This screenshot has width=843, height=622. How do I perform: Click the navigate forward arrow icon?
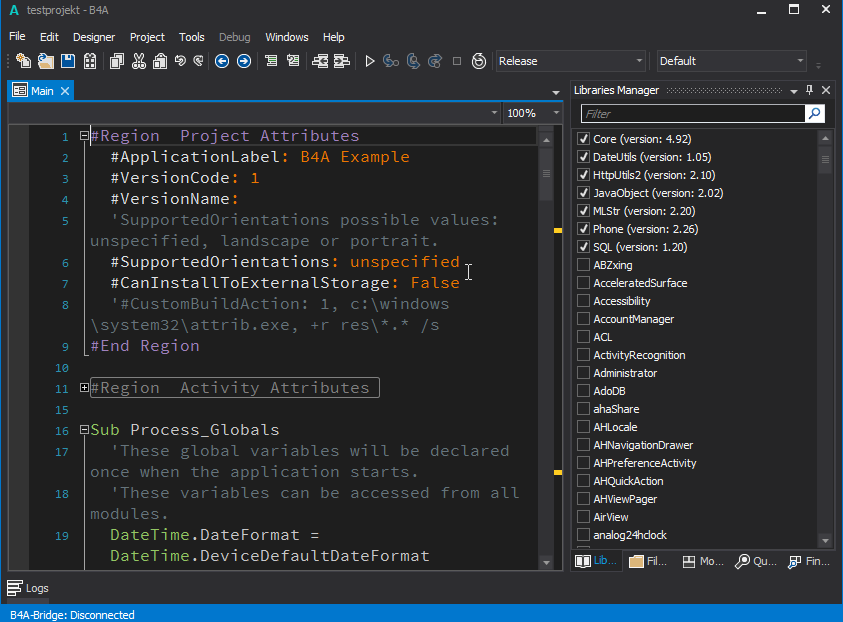coord(243,61)
